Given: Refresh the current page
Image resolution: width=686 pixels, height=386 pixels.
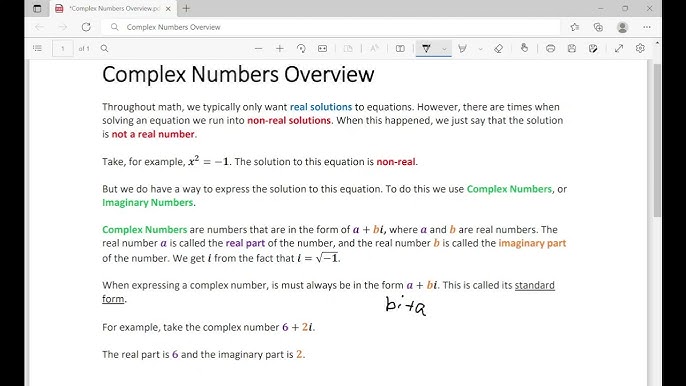Looking at the screenshot, I should click(86, 27).
